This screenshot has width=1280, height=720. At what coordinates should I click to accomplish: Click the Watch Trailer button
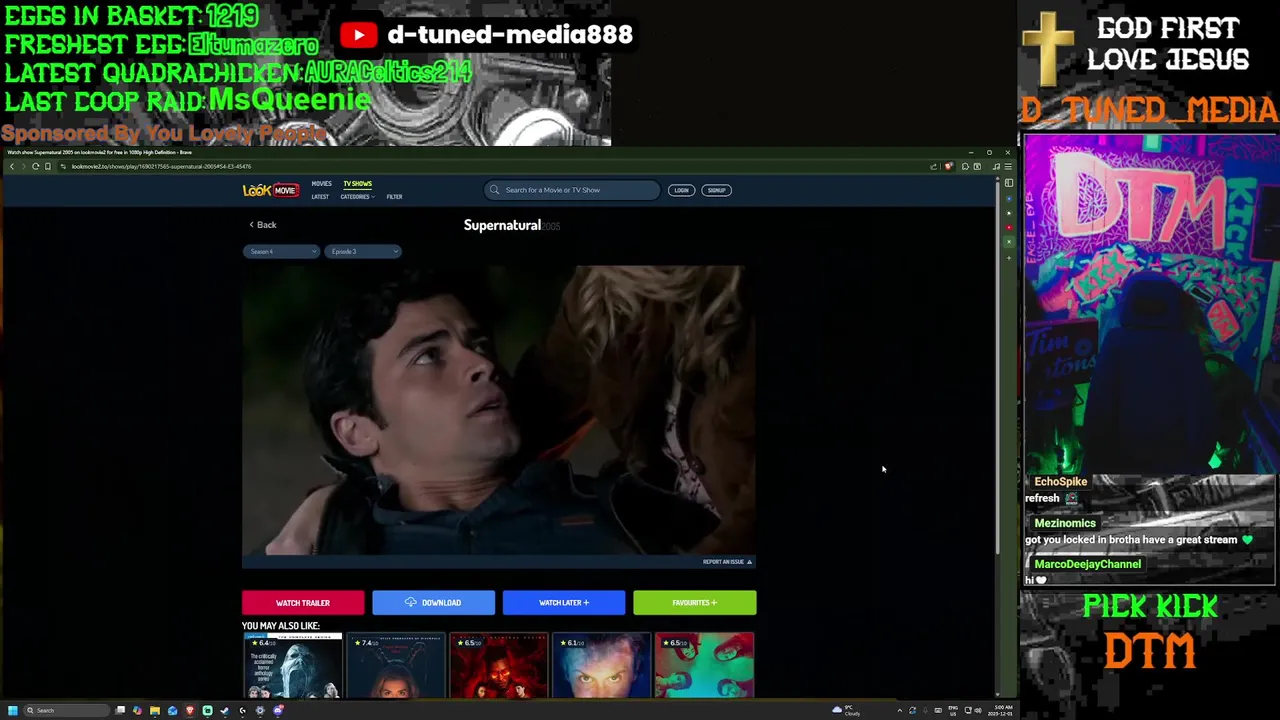pyautogui.click(x=303, y=603)
